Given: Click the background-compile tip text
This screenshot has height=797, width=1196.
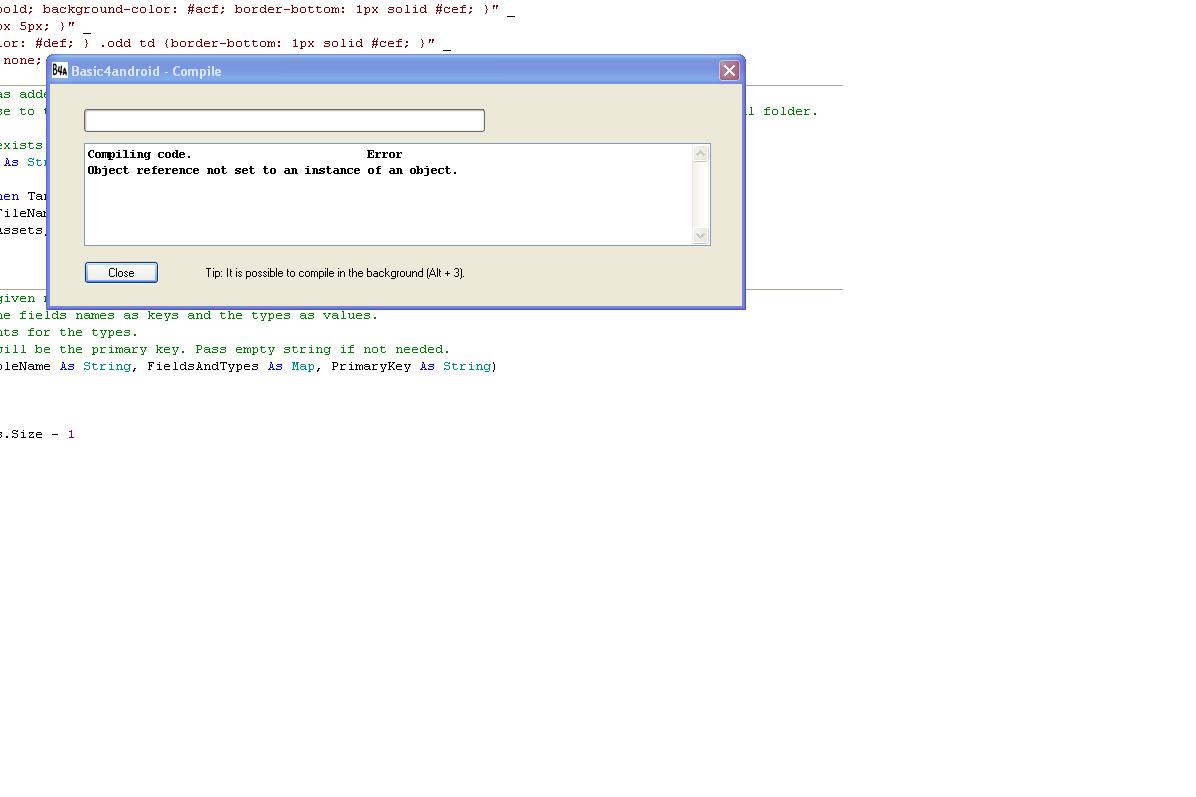Looking at the screenshot, I should [335, 273].
